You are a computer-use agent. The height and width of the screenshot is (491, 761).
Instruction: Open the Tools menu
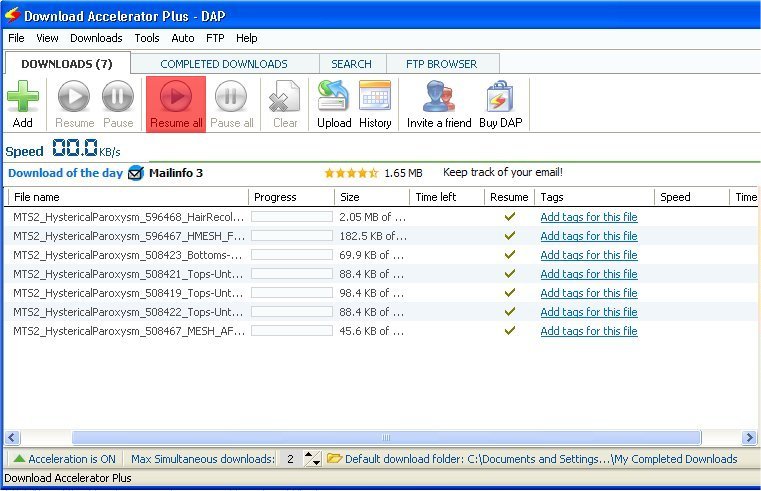tap(147, 38)
